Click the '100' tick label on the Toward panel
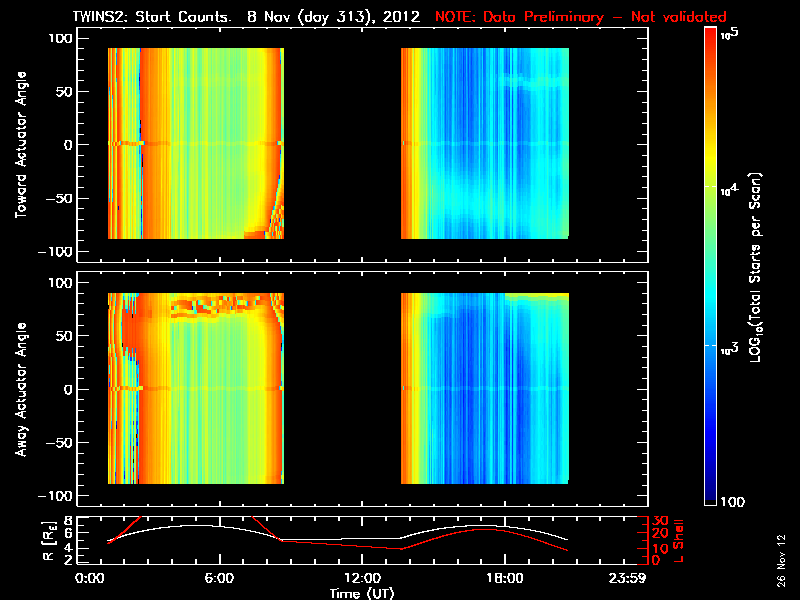 click(x=61, y=38)
